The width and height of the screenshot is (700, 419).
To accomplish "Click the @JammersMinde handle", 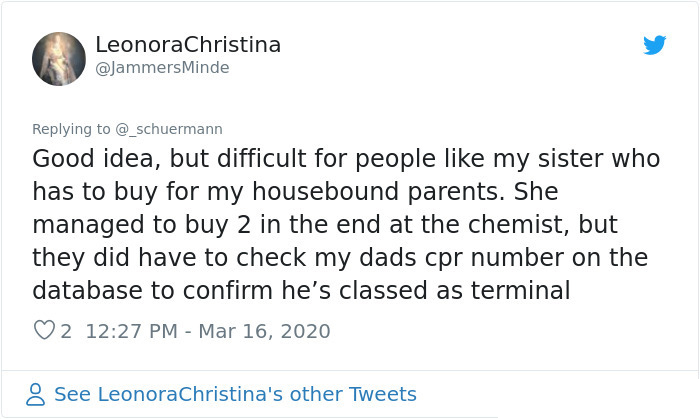I will (162, 68).
